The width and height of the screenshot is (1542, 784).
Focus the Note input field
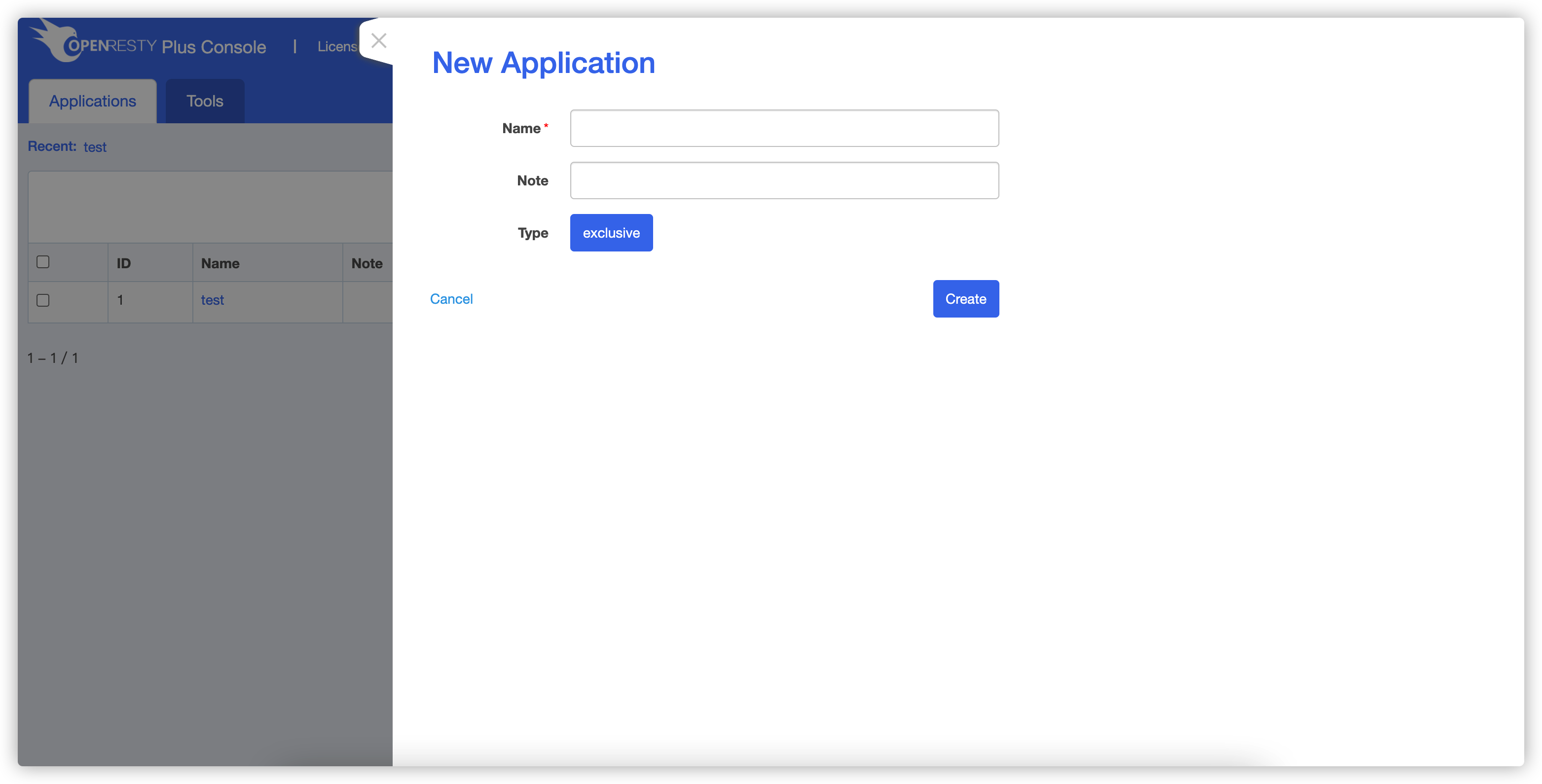pyautogui.click(x=784, y=180)
